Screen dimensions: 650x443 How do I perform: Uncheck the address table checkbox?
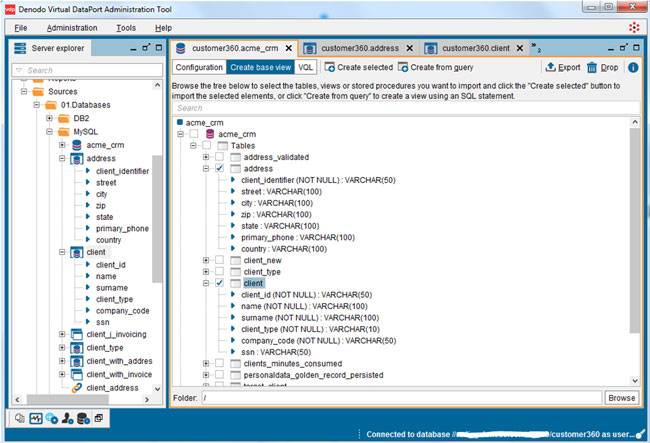click(x=219, y=168)
